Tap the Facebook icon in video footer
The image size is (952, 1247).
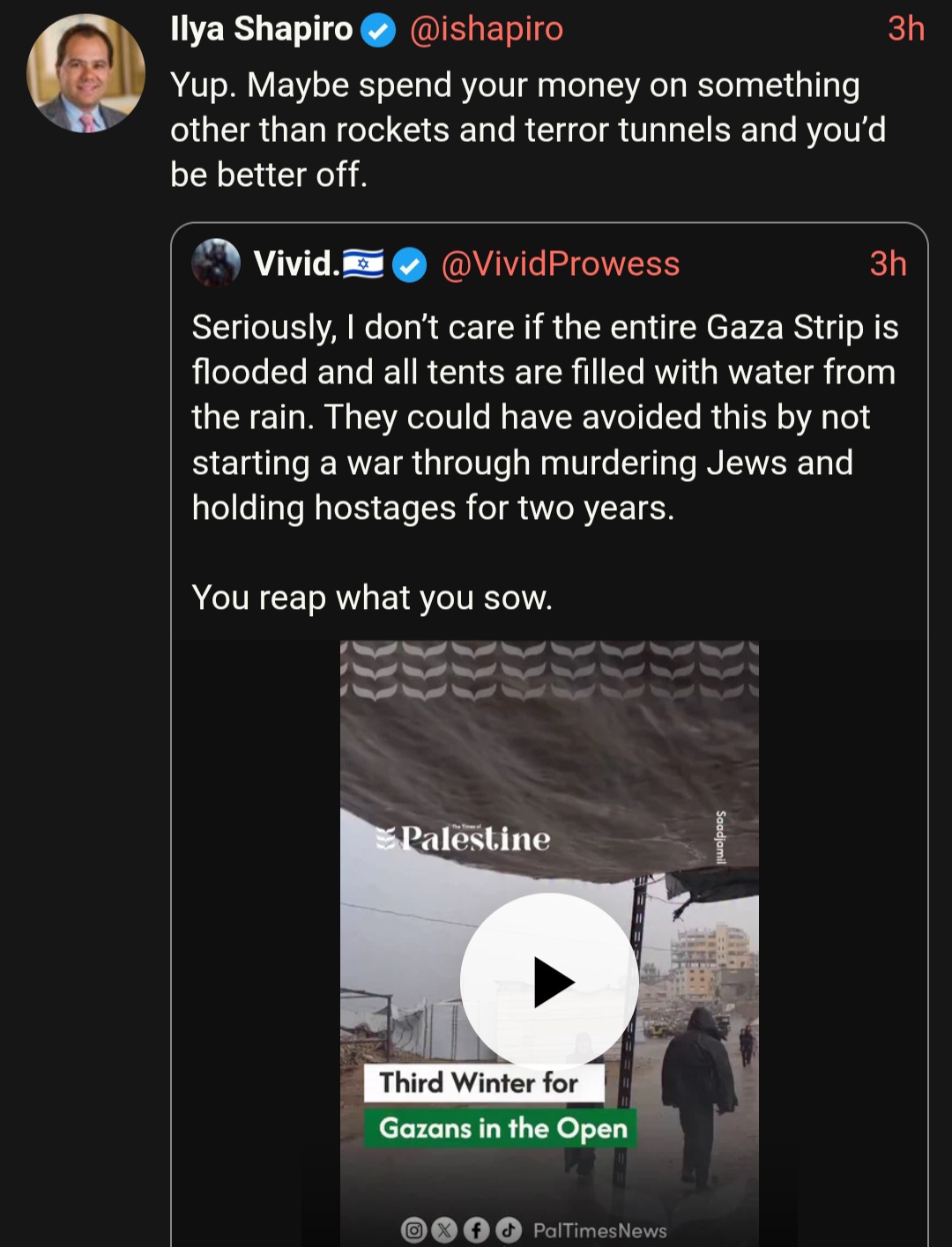(476, 1230)
